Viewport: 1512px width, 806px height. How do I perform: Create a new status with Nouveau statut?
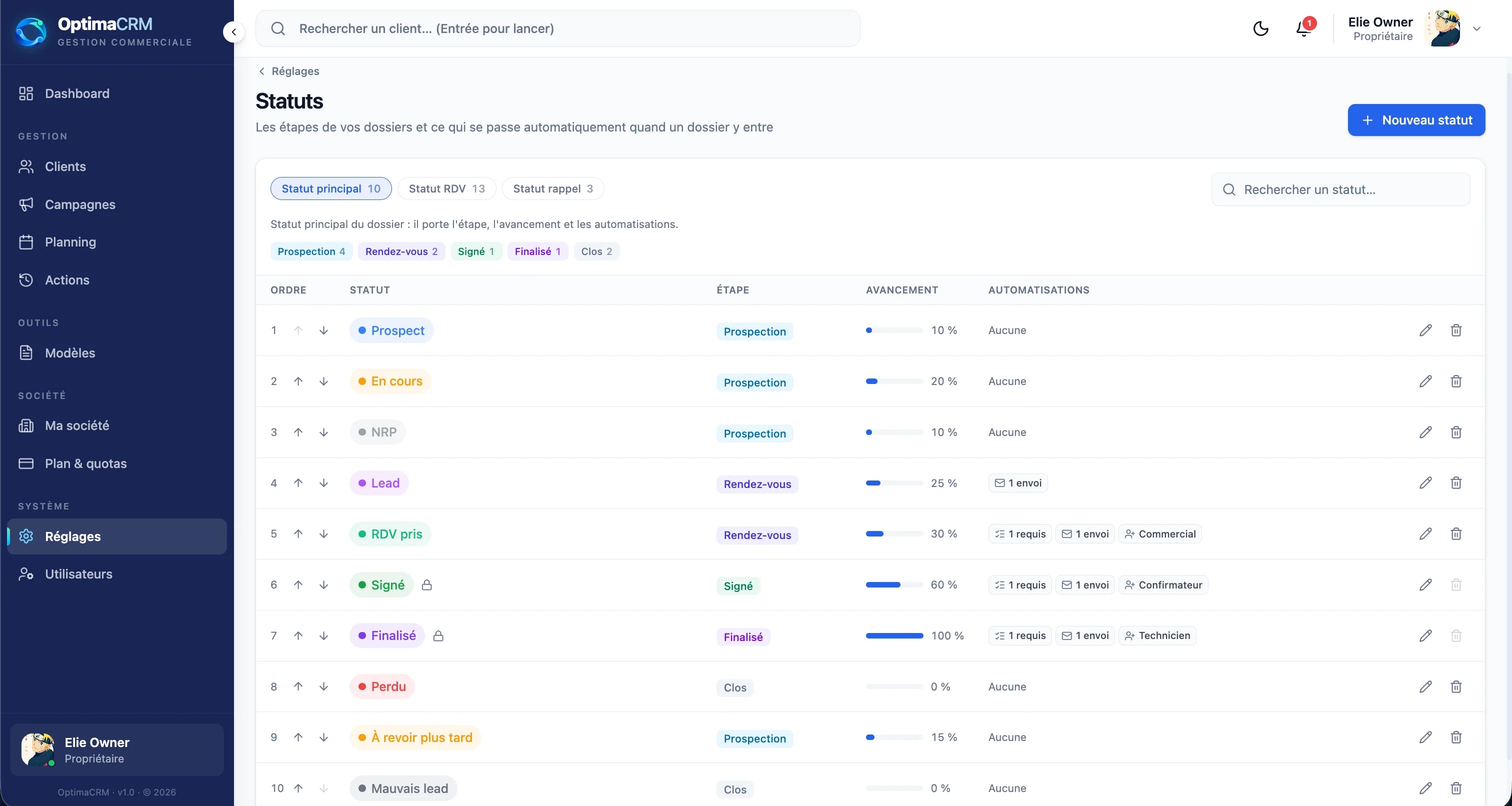[1416, 120]
